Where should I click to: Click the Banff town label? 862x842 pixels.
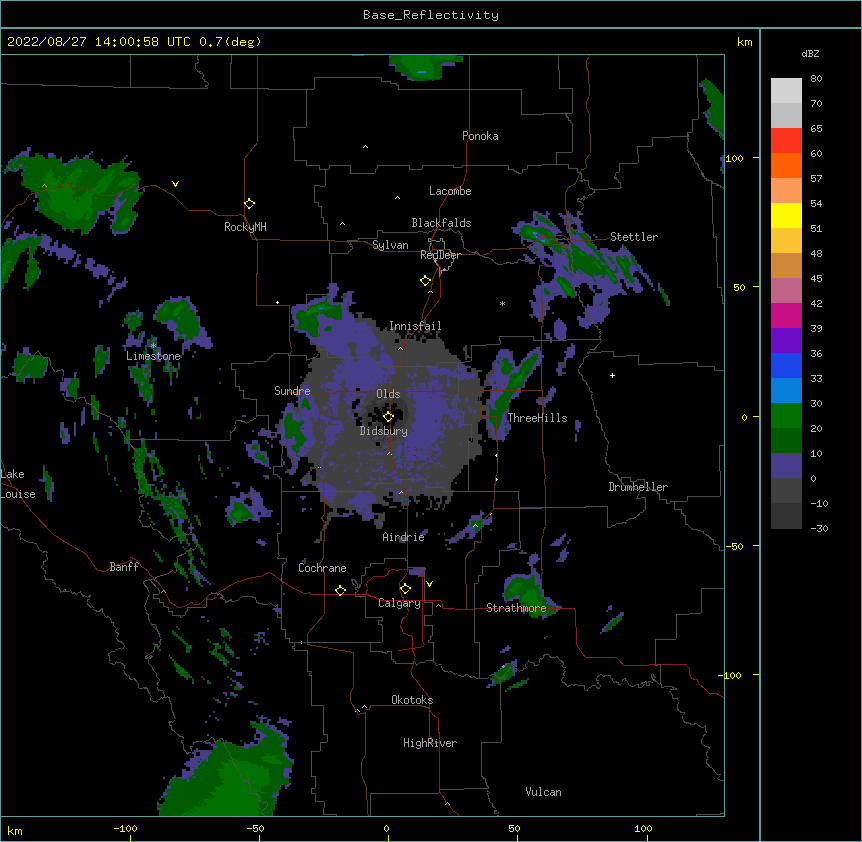click(124, 567)
